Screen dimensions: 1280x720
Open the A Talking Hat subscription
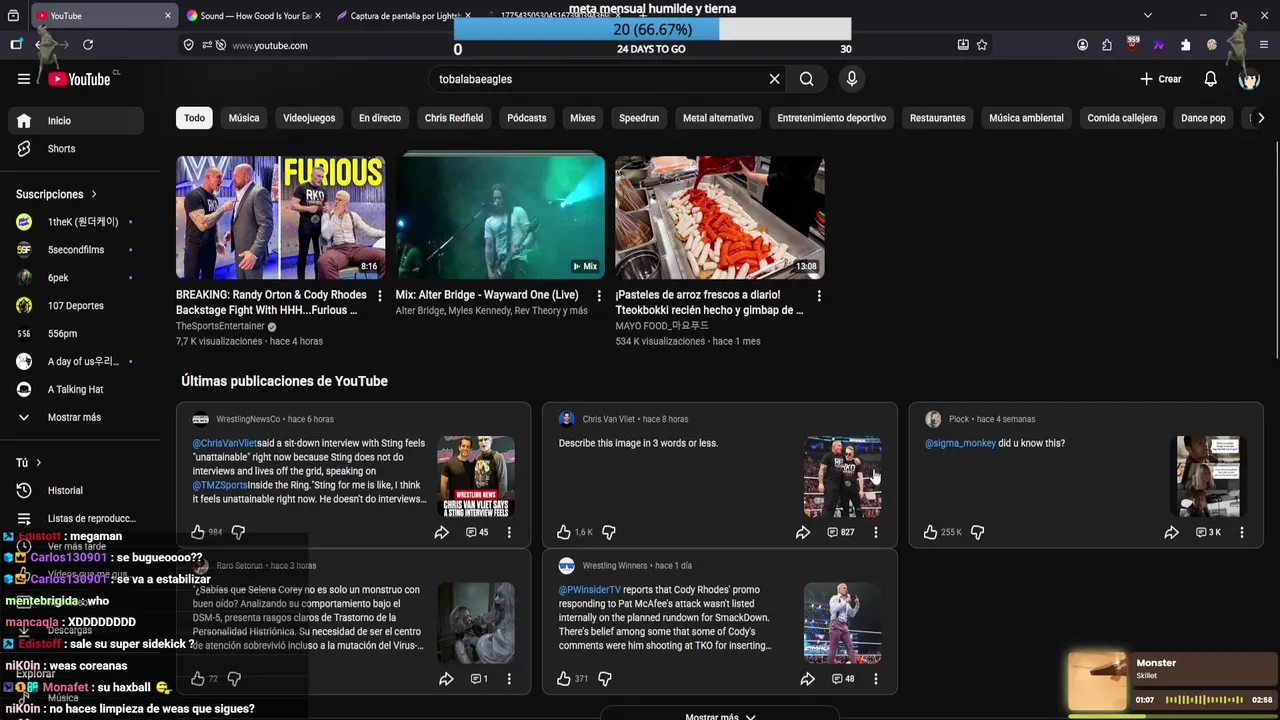click(x=76, y=389)
